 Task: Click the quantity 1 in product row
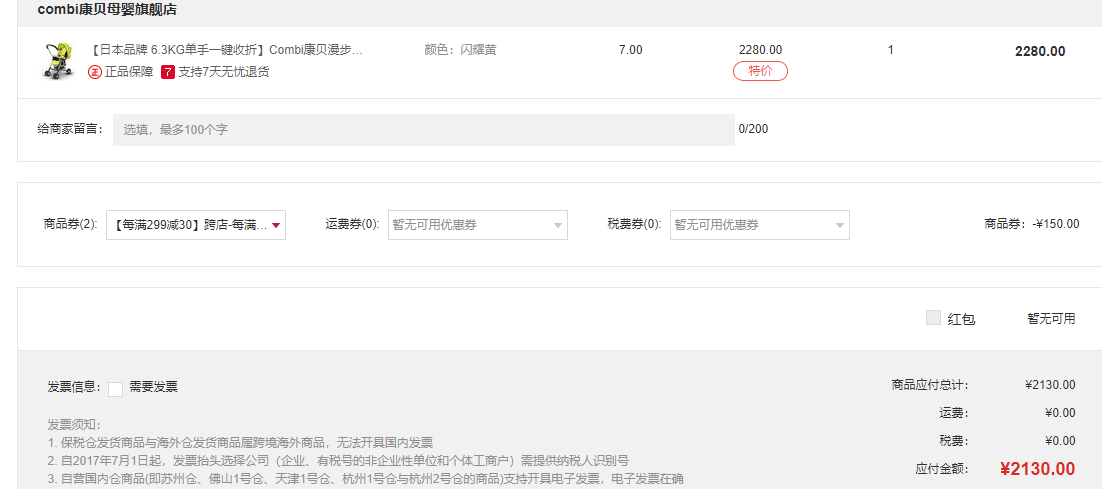[891, 50]
